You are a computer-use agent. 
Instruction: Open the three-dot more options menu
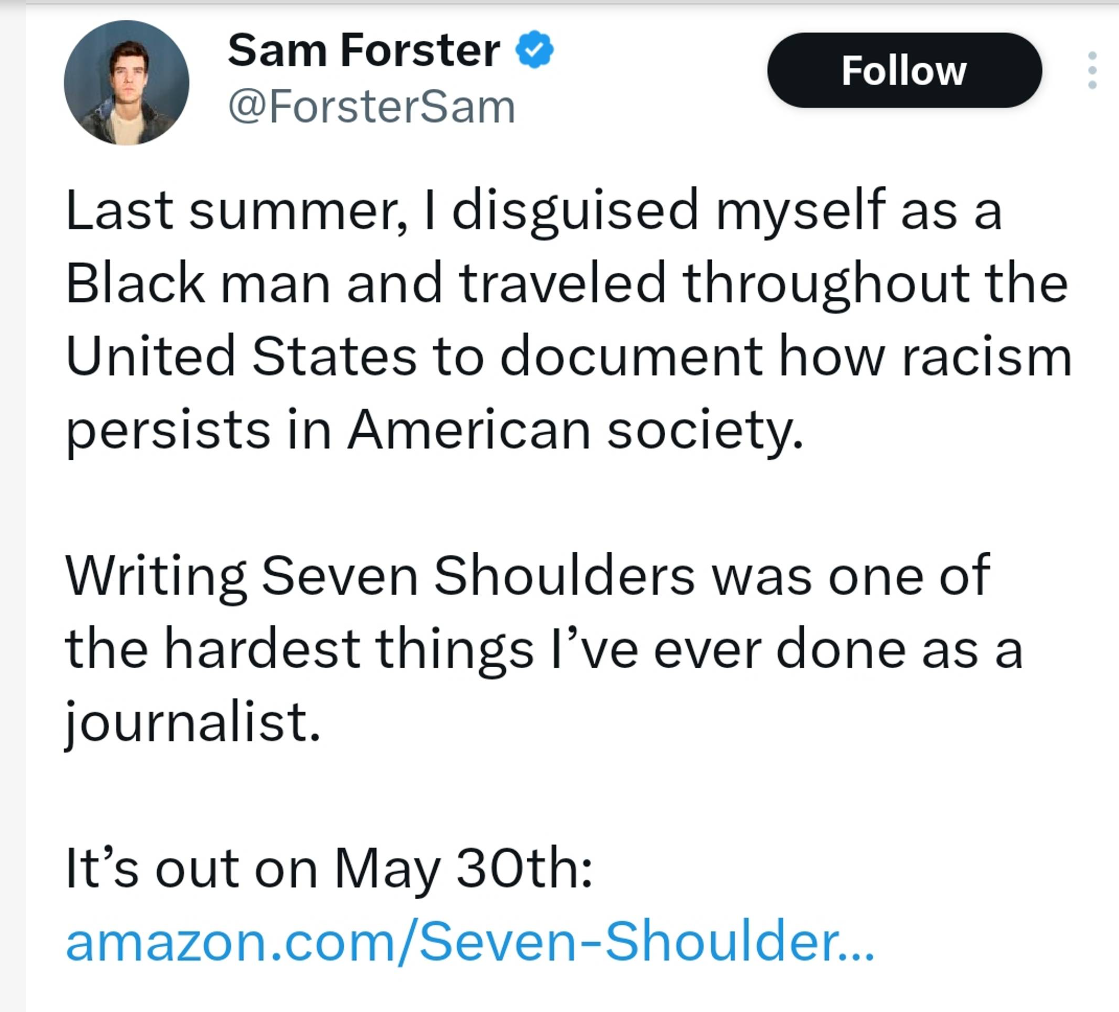pos(1092,71)
